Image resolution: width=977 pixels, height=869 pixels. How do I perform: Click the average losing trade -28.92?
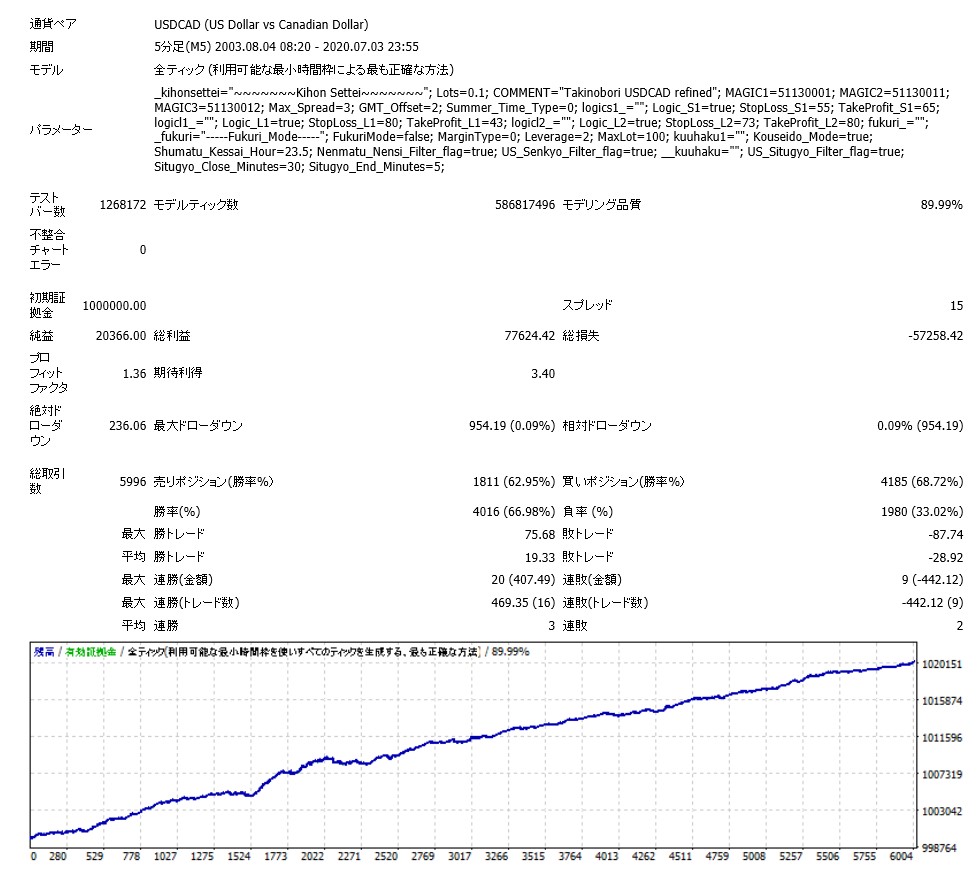point(945,558)
